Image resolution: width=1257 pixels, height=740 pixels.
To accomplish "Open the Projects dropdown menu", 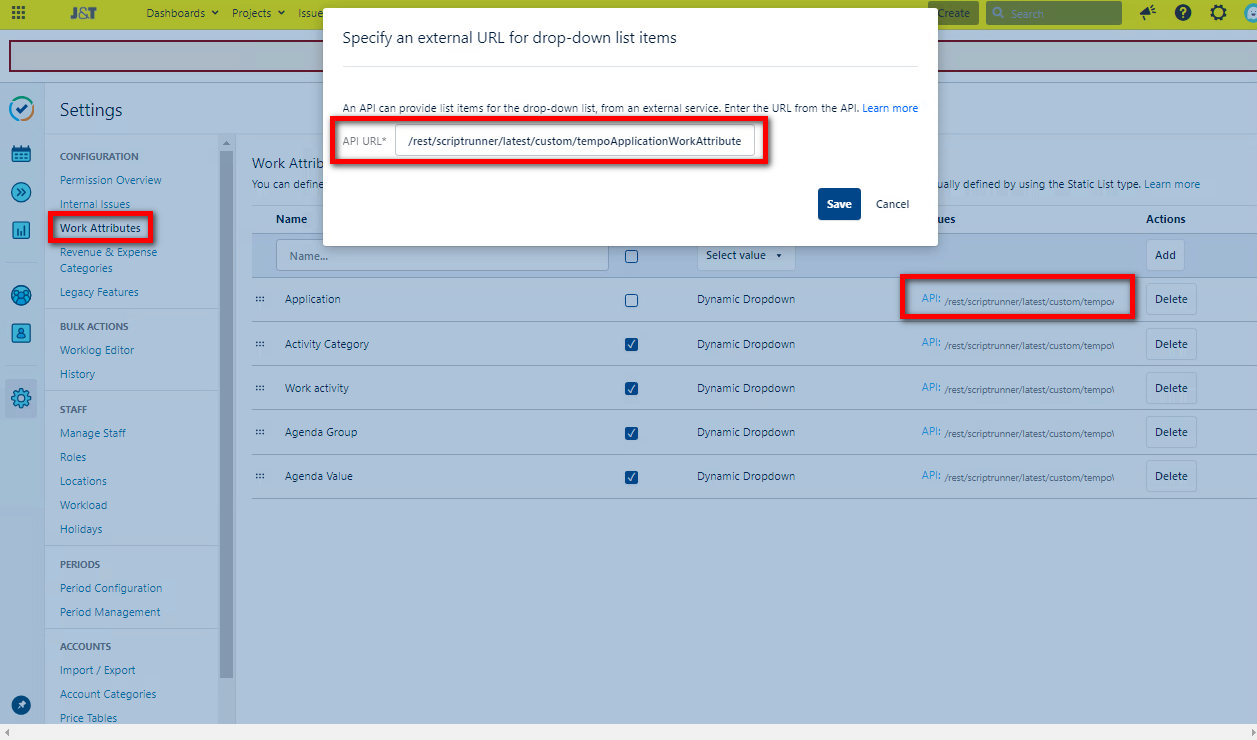I will pos(258,13).
